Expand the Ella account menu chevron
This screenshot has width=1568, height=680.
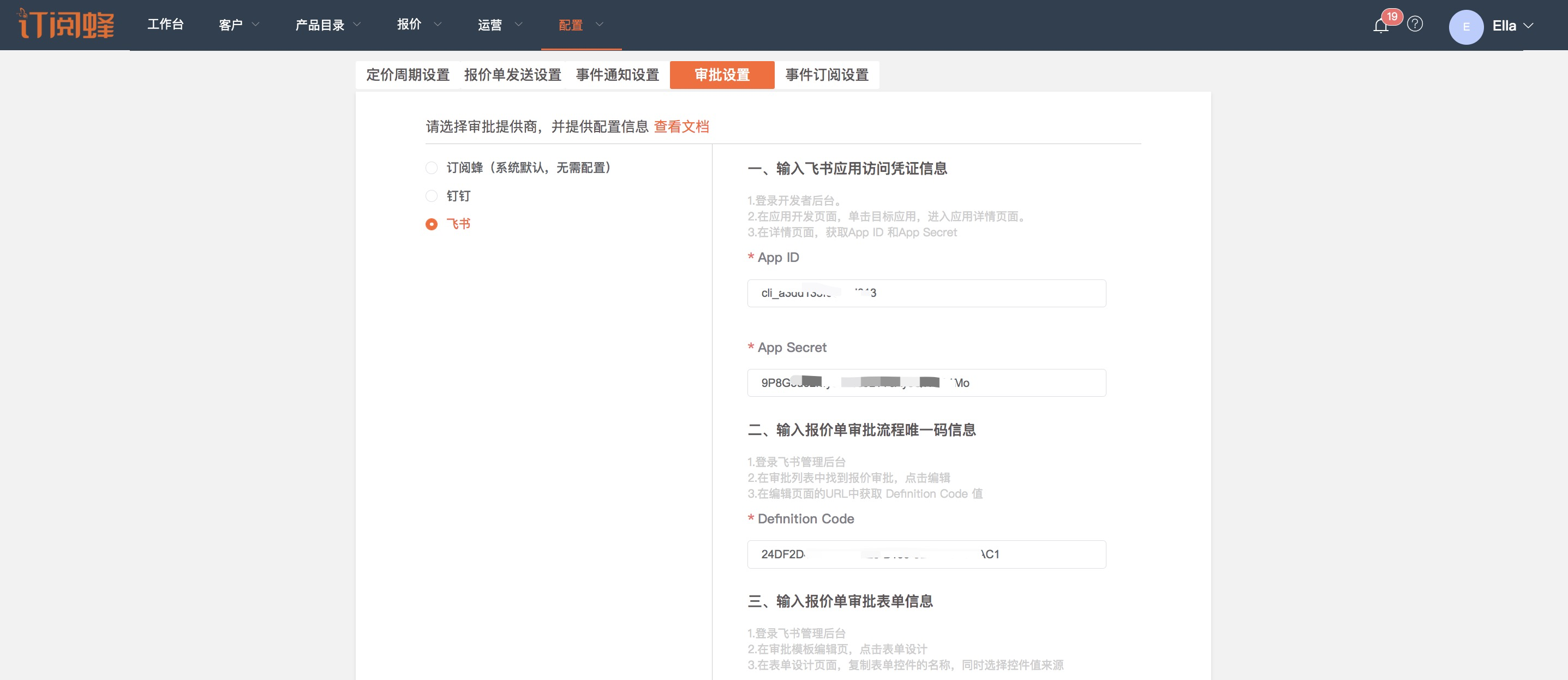1528,26
